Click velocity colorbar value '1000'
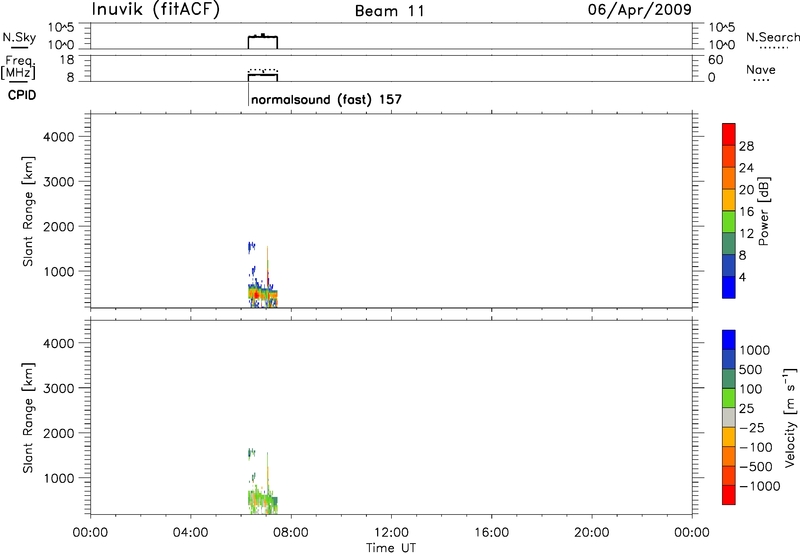This screenshot has height=554, width=800. [754, 350]
